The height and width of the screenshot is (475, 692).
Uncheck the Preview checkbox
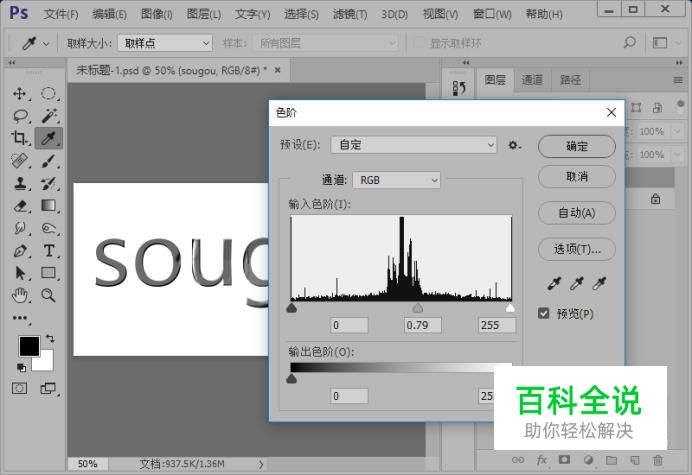click(544, 313)
